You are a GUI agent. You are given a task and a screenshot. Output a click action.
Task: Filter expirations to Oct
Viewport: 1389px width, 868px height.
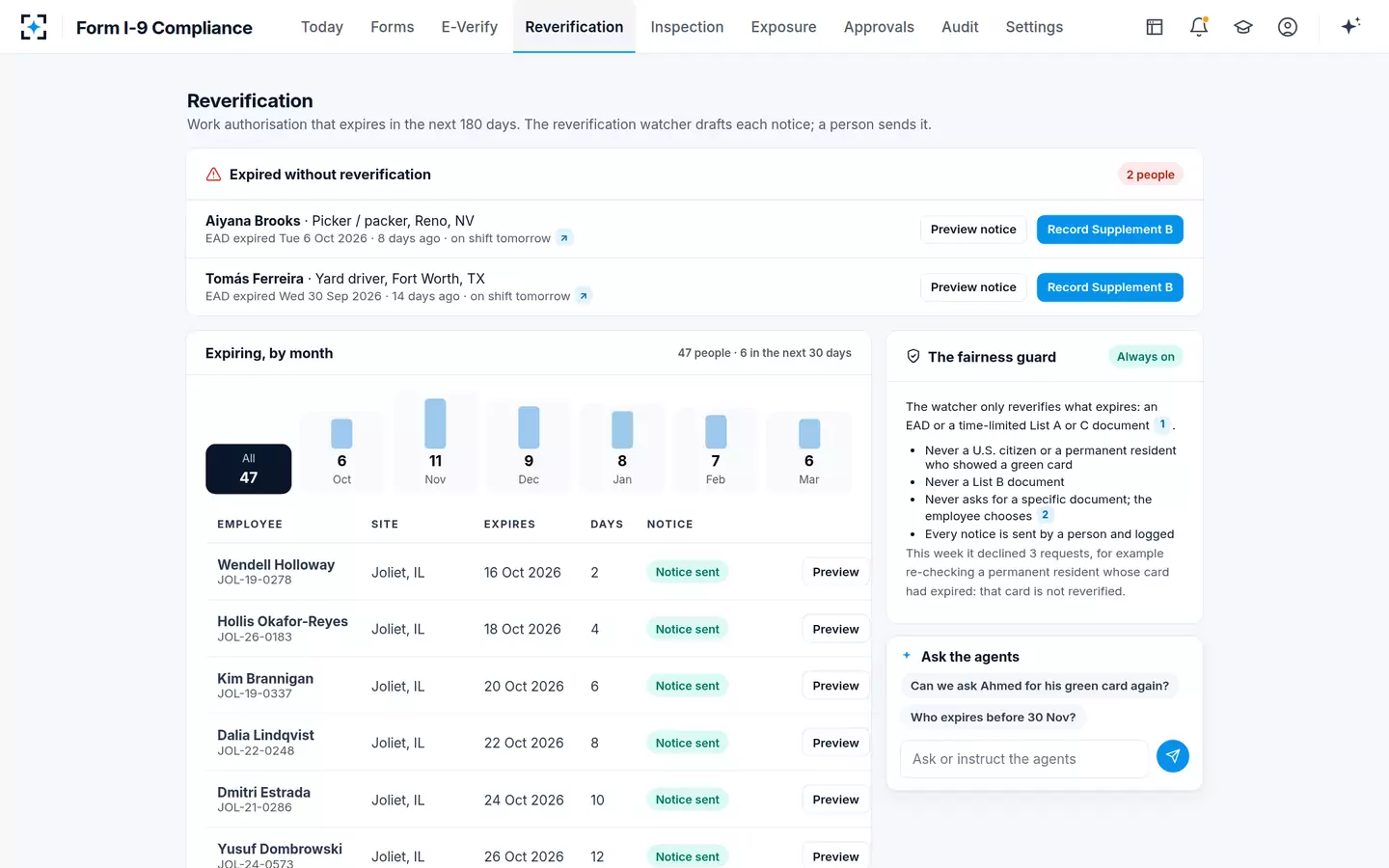click(x=341, y=452)
